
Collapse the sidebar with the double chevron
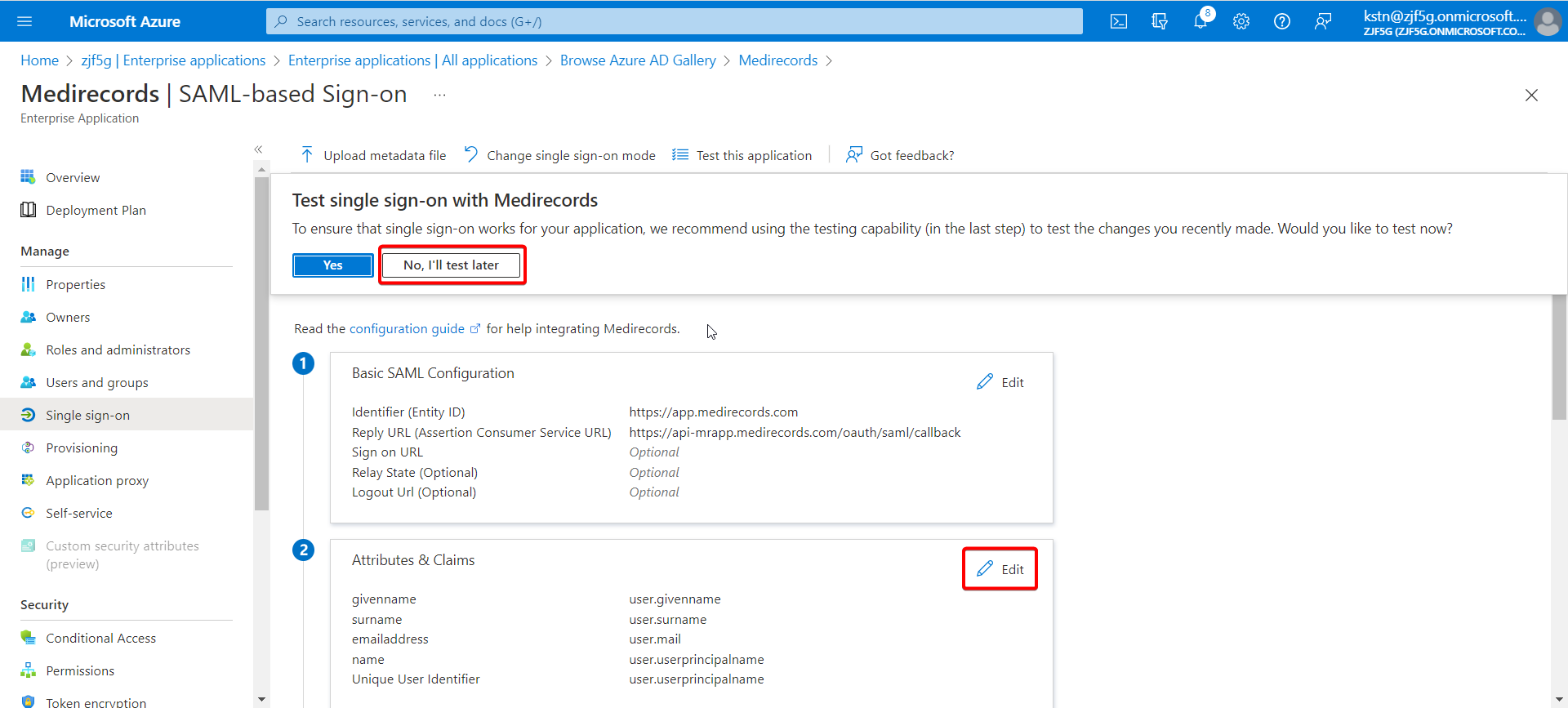pos(258,149)
